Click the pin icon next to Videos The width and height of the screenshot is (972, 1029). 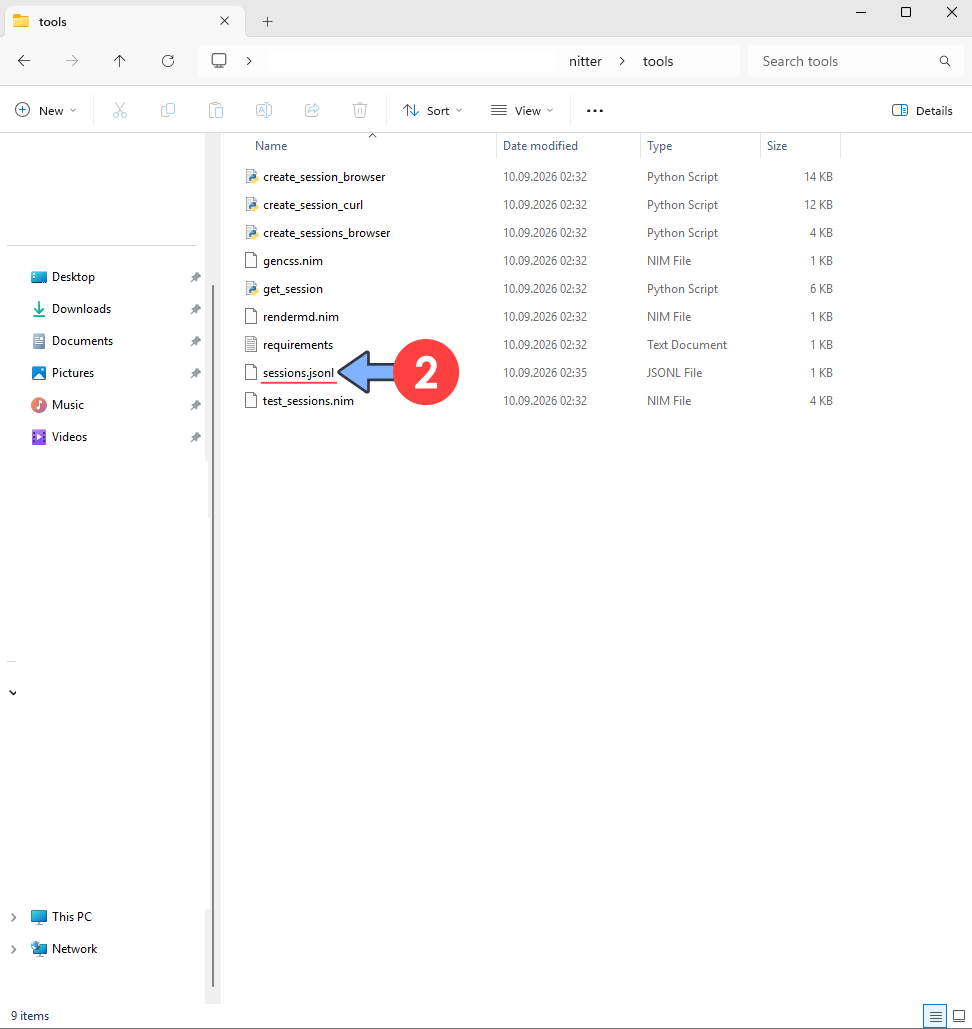(x=195, y=437)
